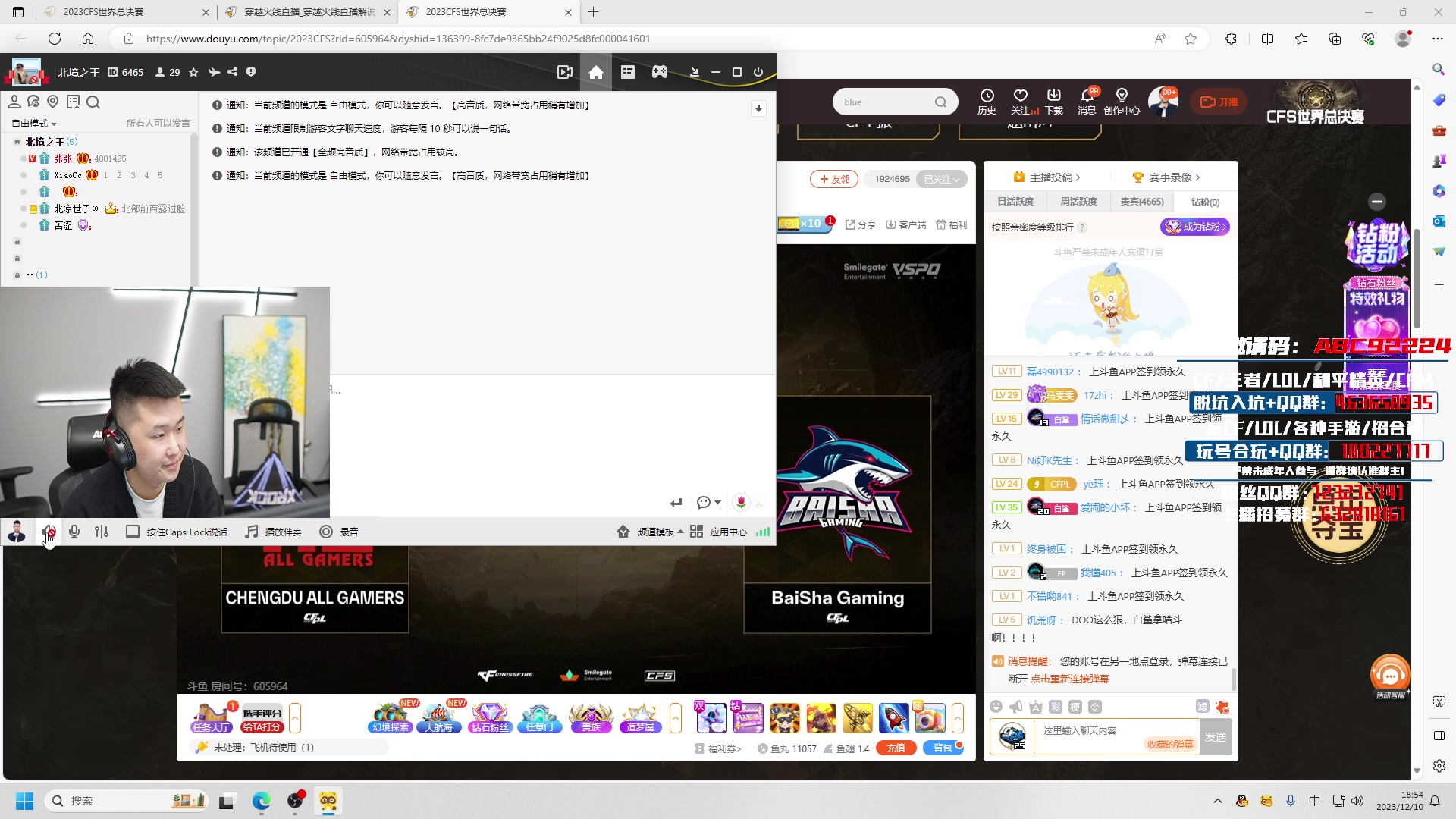Select user 北凉世子 in the channel list
Viewport: 1456px width, 819px height.
76,209
